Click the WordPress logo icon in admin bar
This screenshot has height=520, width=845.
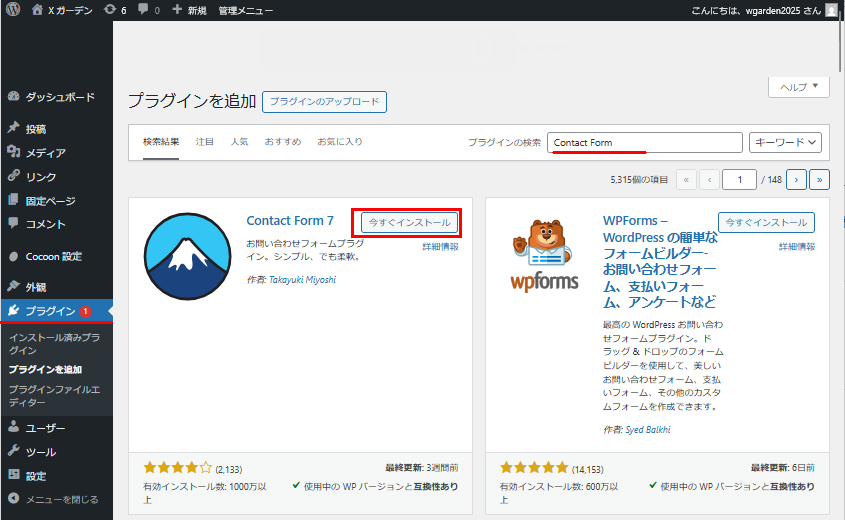pos(13,10)
